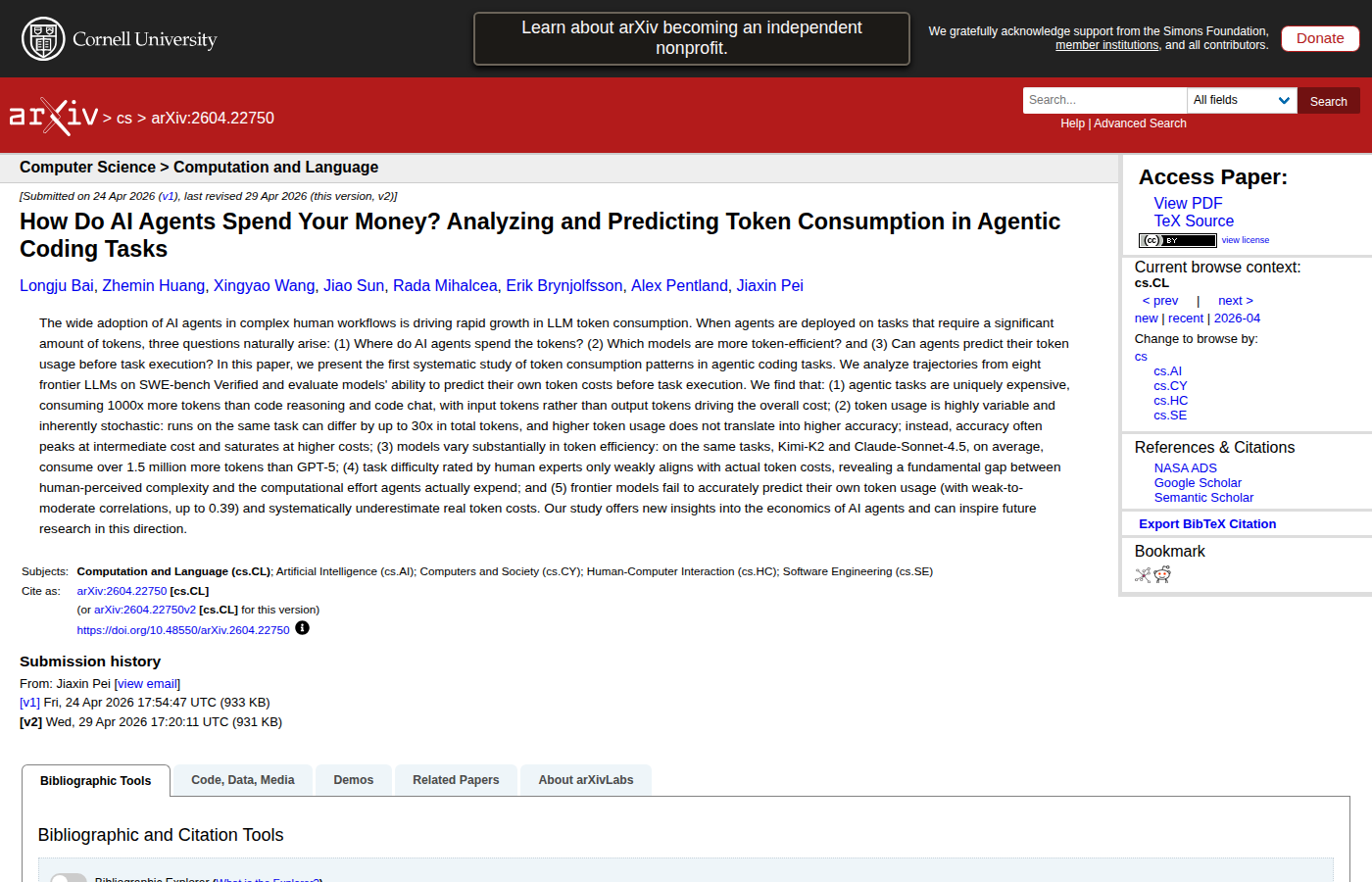
Task: Open author Jiaxin Pei's page
Action: [770, 286]
